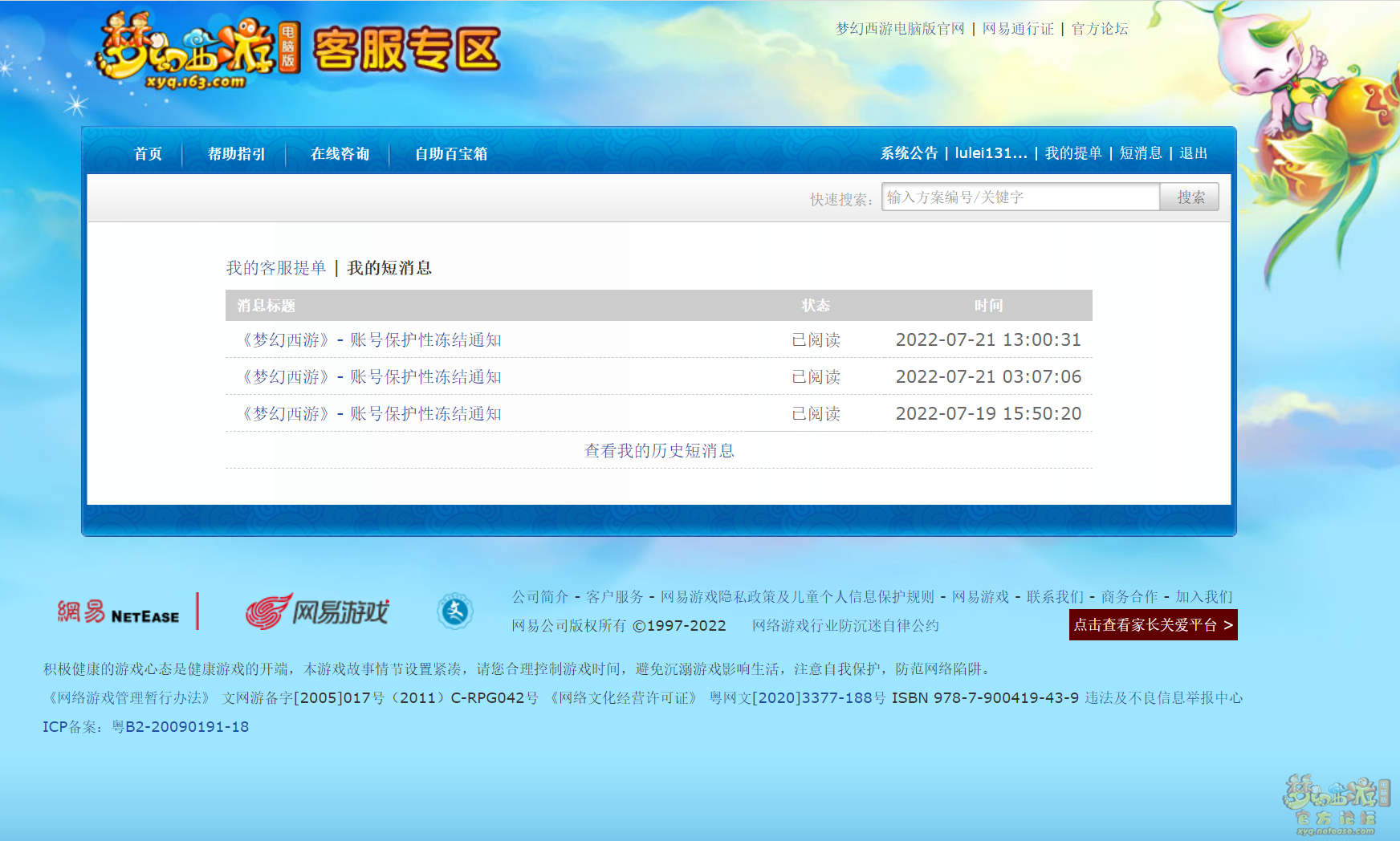Select the 我的短消息 tab
The image size is (1400, 841).
pyautogui.click(x=389, y=268)
